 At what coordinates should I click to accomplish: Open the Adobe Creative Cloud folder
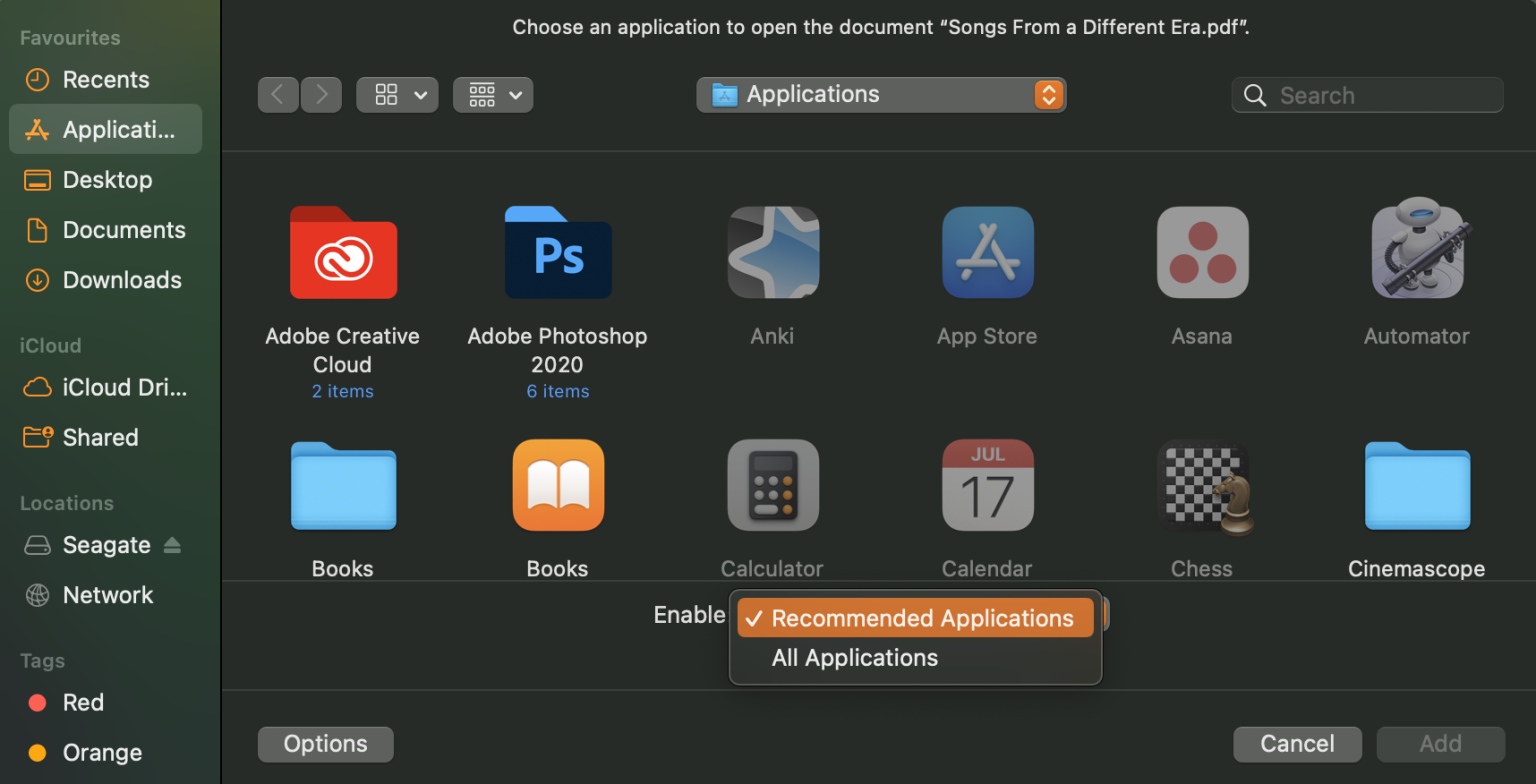pyautogui.click(x=343, y=253)
